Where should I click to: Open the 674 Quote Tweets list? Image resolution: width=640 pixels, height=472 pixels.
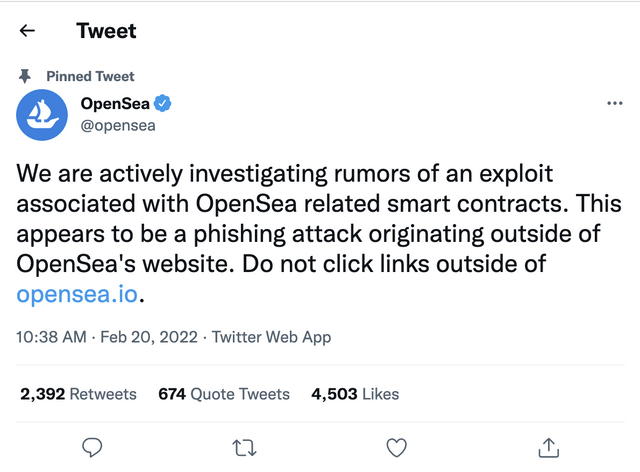click(224, 394)
